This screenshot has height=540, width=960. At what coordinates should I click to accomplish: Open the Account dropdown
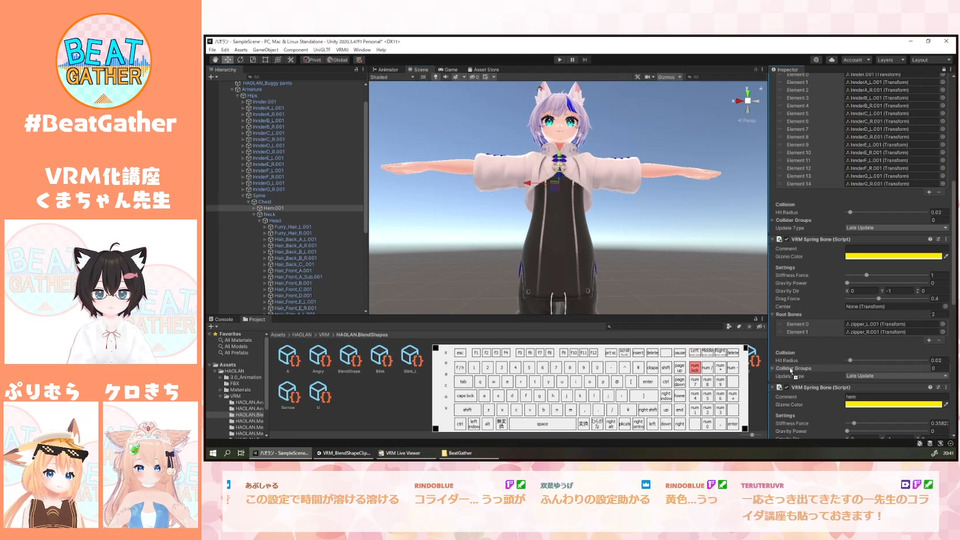856,60
